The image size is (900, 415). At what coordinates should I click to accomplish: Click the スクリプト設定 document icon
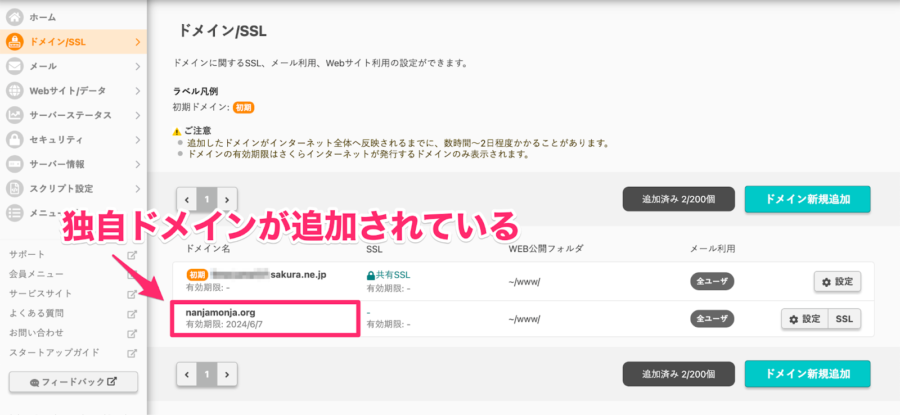pos(14,188)
